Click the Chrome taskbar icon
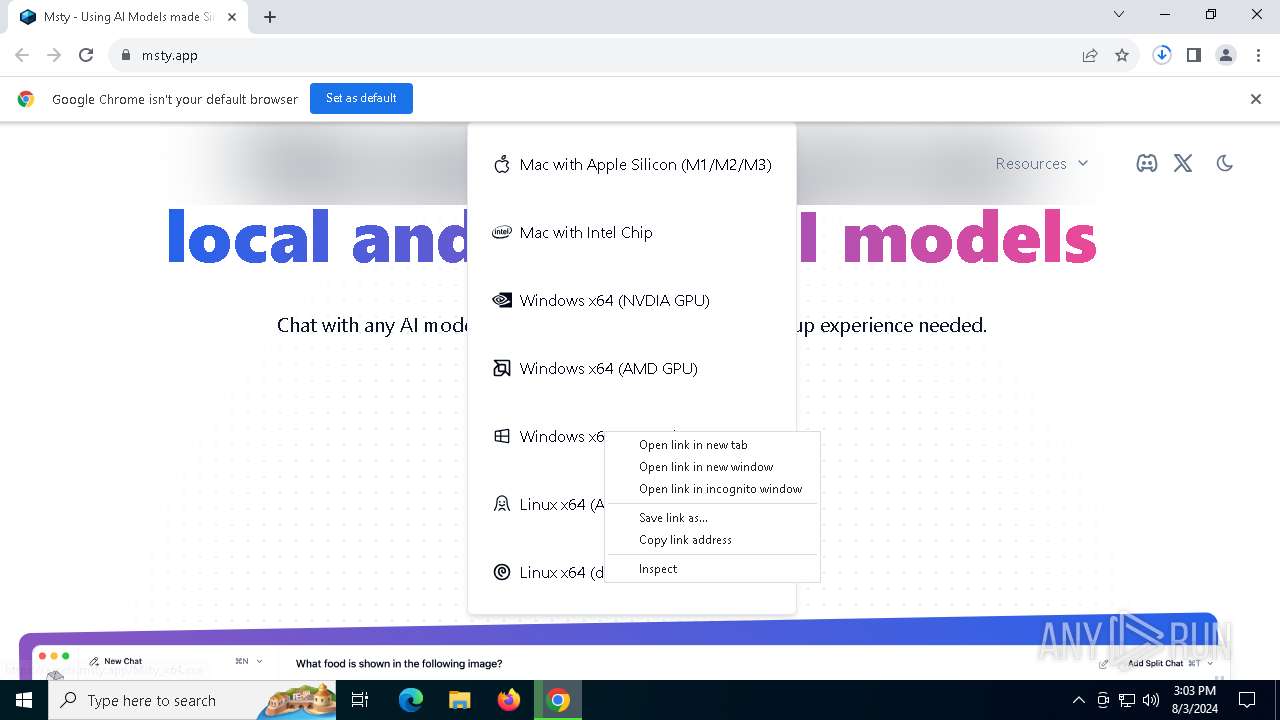1280x720 pixels. [x=558, y=700]
